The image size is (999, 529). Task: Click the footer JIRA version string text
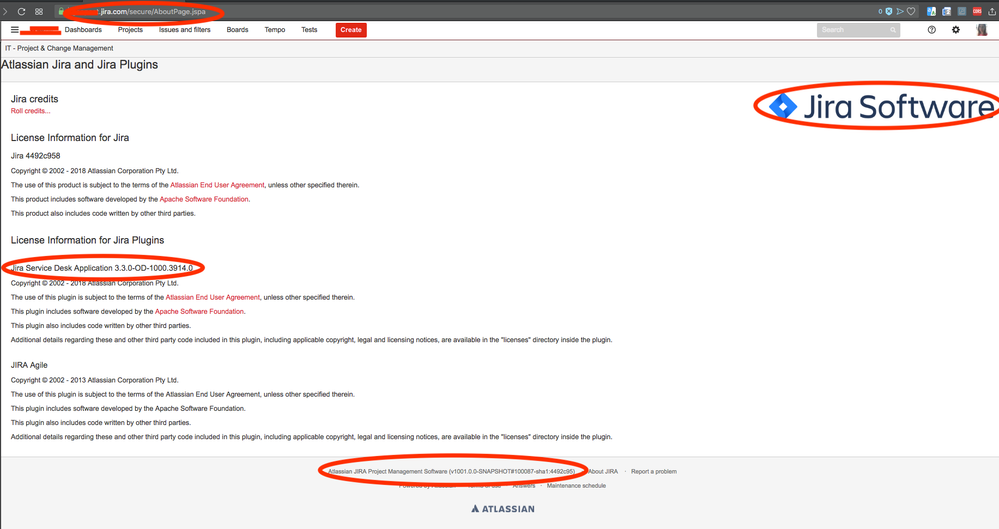click(x=451, y=472)
